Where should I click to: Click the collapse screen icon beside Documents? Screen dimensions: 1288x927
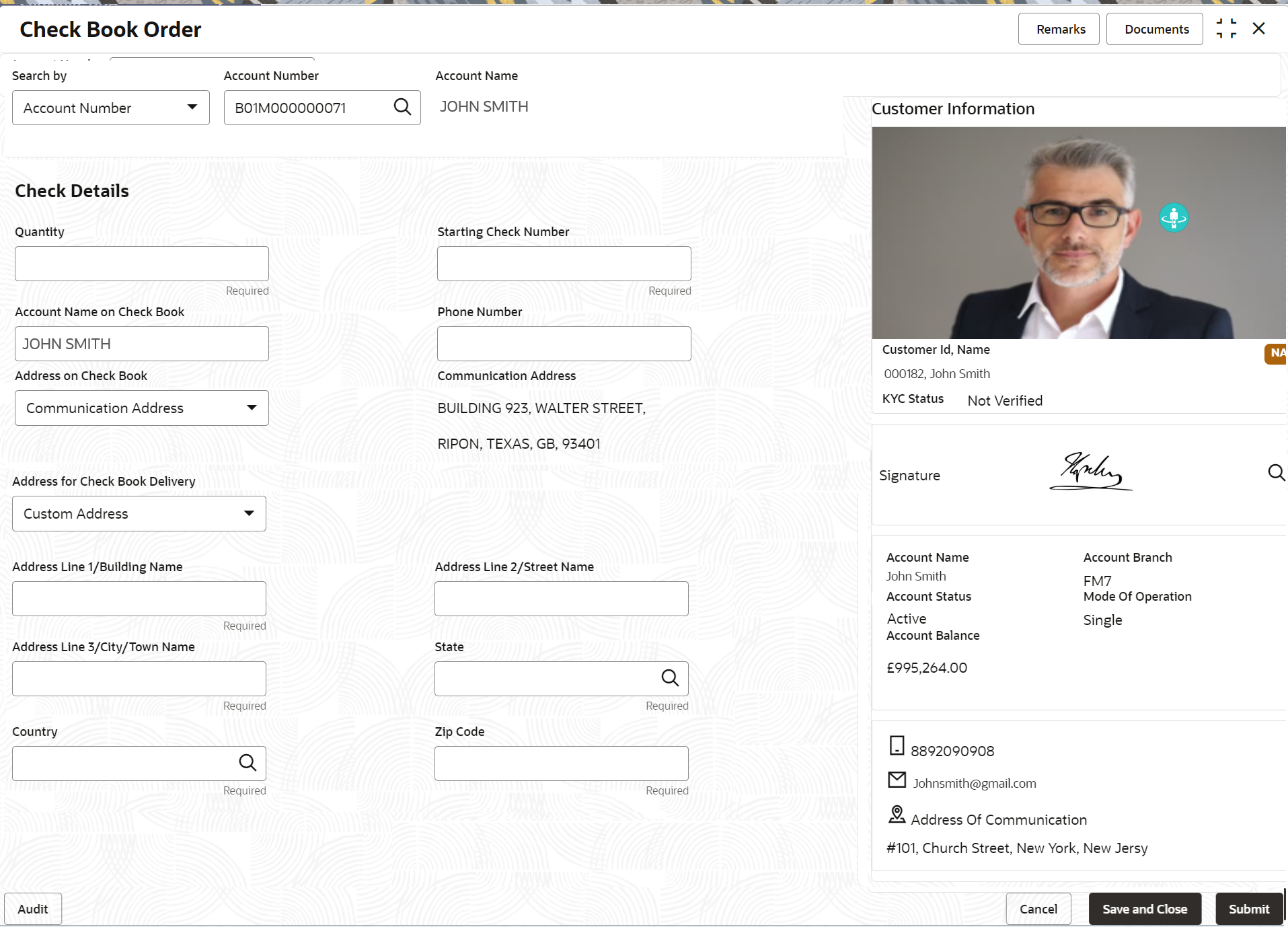(x=1226, y=29)
